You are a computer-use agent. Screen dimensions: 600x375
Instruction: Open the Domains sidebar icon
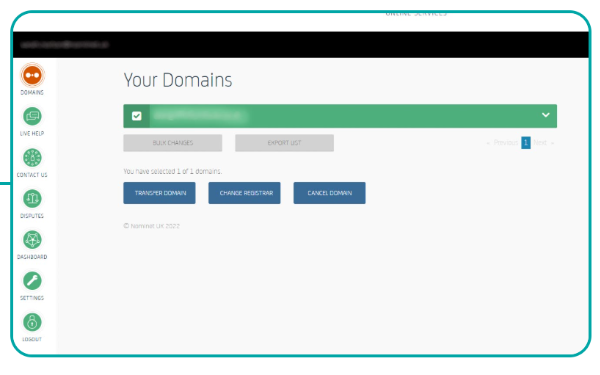[x=32, y=75]
